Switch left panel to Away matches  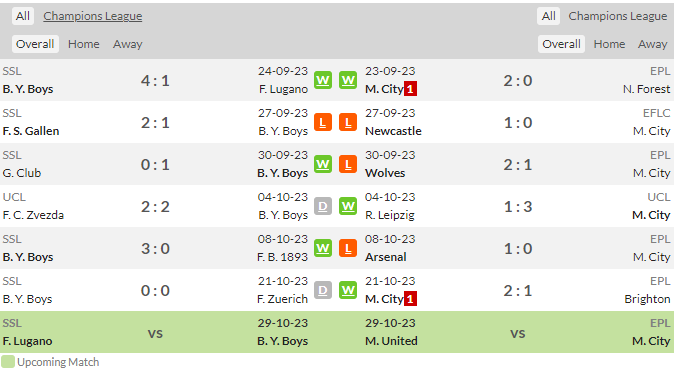[x=127, y=44]
